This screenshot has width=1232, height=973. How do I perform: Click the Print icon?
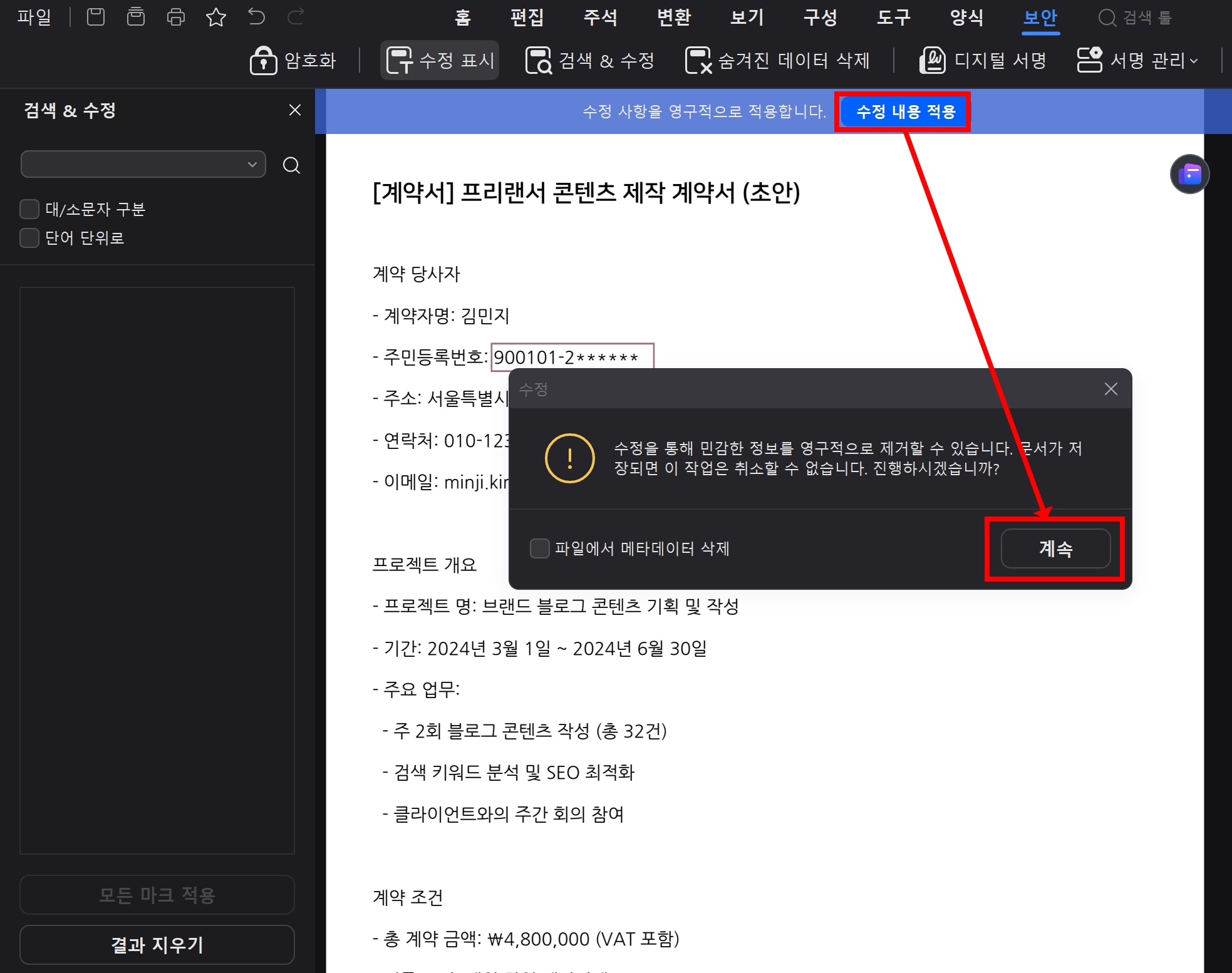point(176,17)
